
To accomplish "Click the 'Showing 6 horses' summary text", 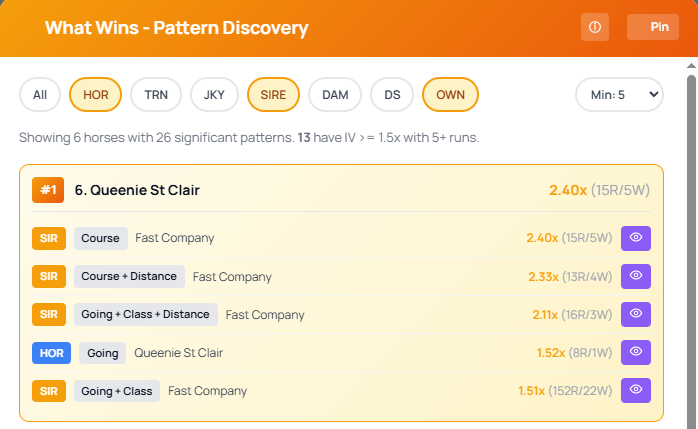I will coord(249,138).
